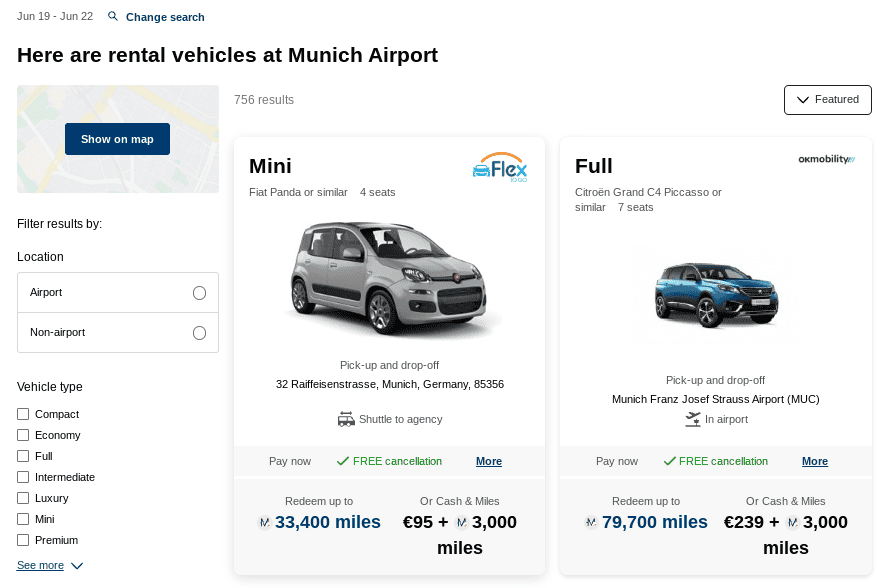This screenshot has width=891, height=588.
Task: Select the Airport location radio button
Action: coord(199,293)
